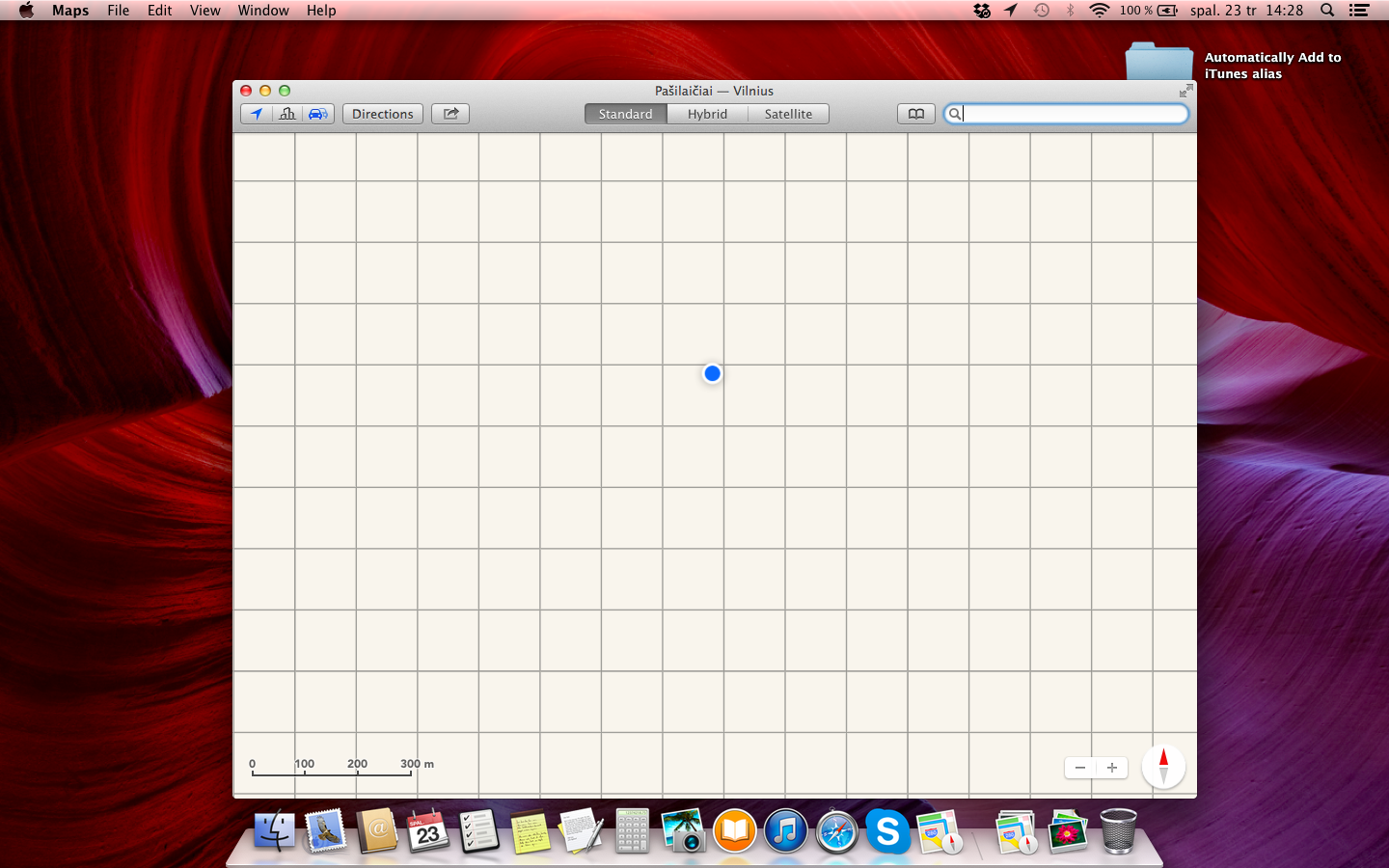Open Spotlight search in menu bar
1389x868 pixels.
coord(1327,11)
